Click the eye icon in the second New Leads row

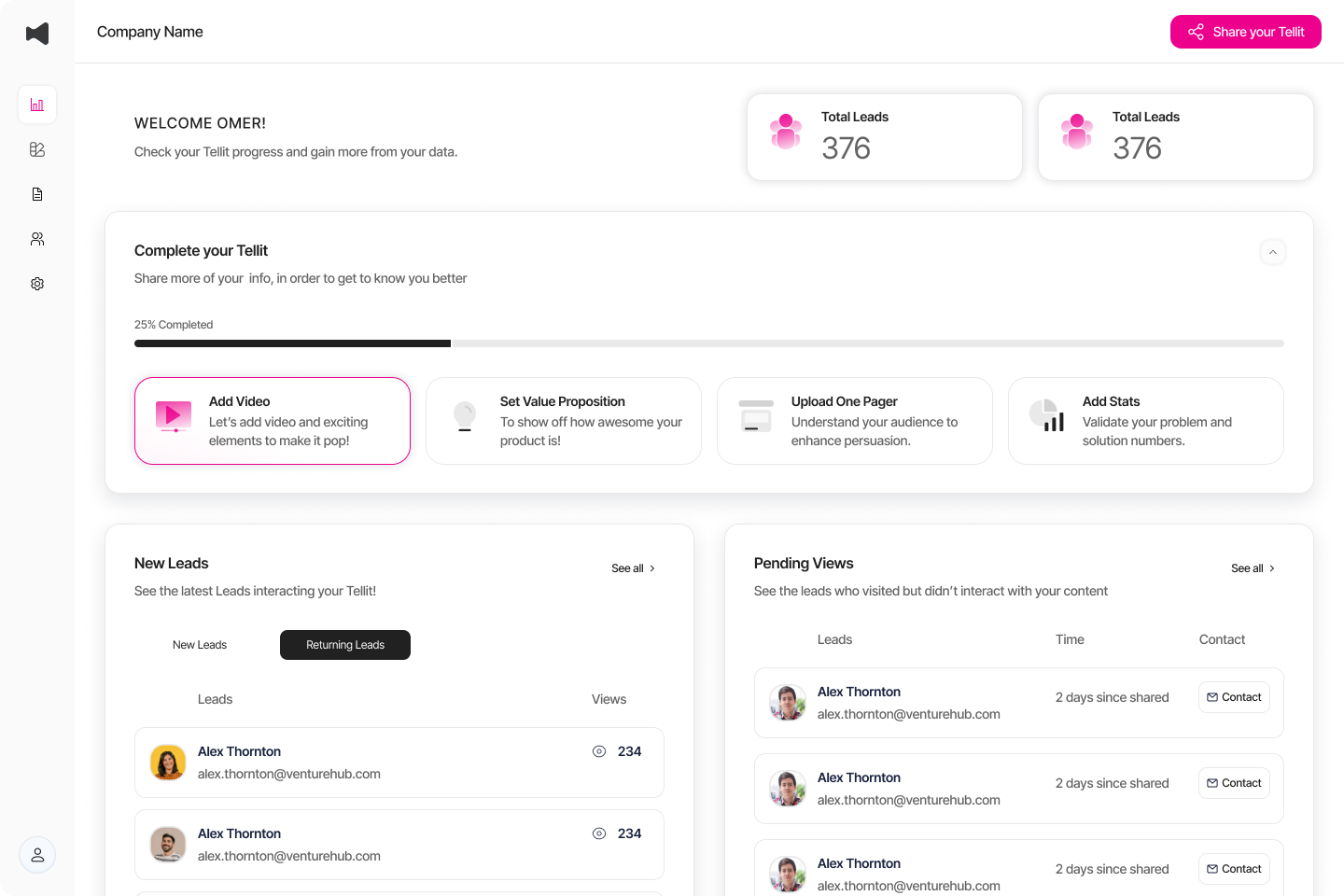point(599,833)
